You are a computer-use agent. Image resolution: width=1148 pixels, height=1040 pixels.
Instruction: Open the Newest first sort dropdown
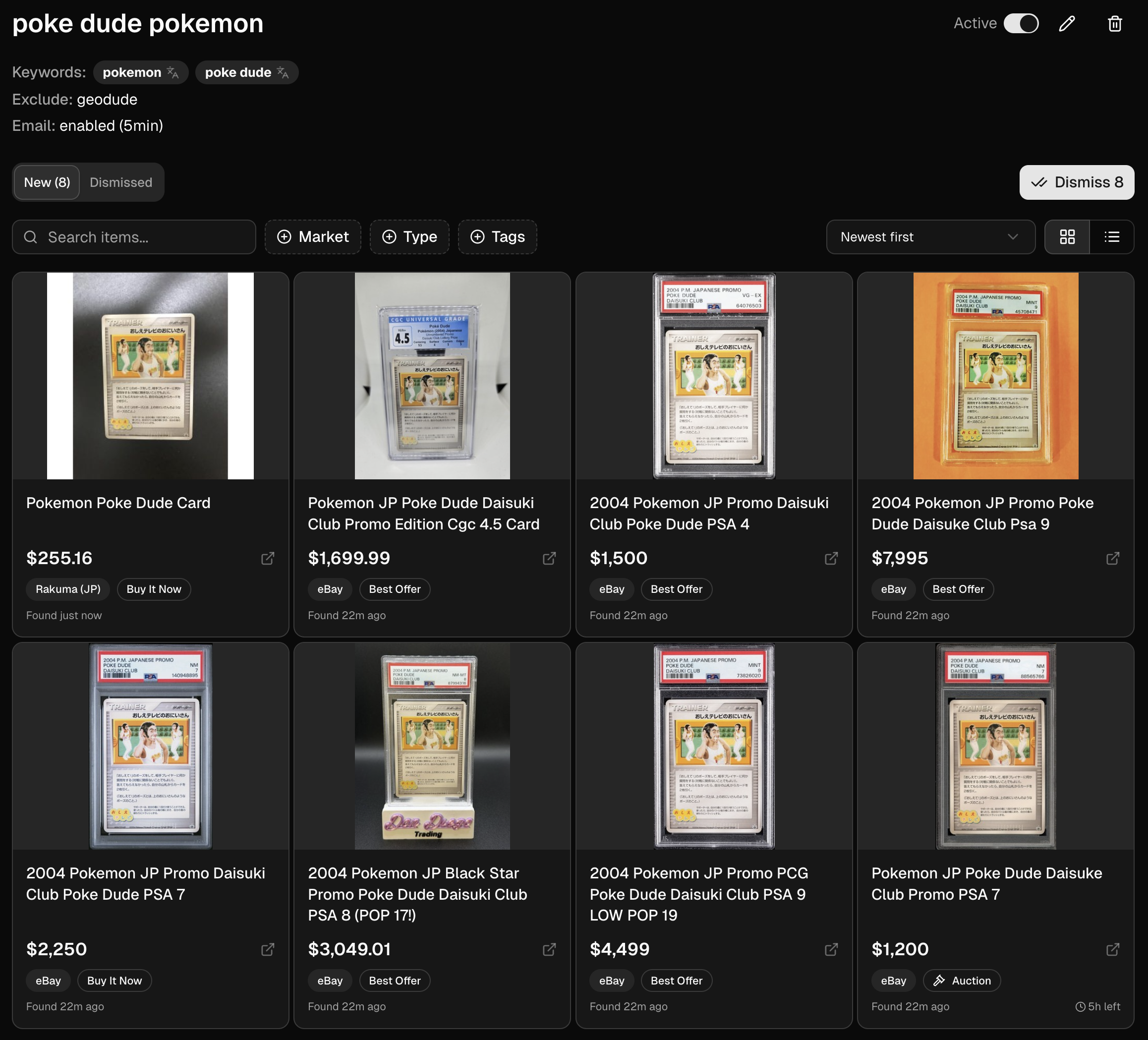tap(930, 237)
